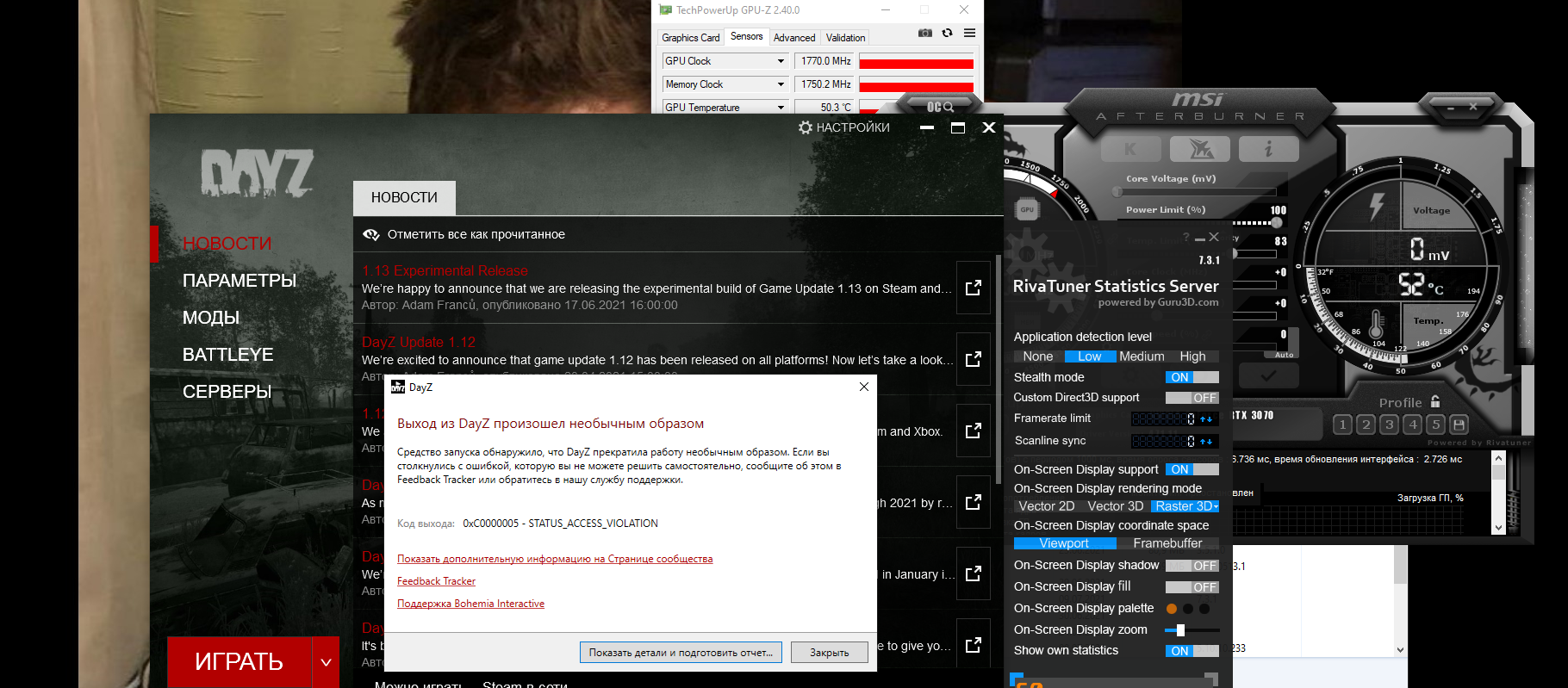The image size is (1568, 688).
Task: Switch to the Graphics Card tab in GPU-Z
Action: tap(690, 38)
